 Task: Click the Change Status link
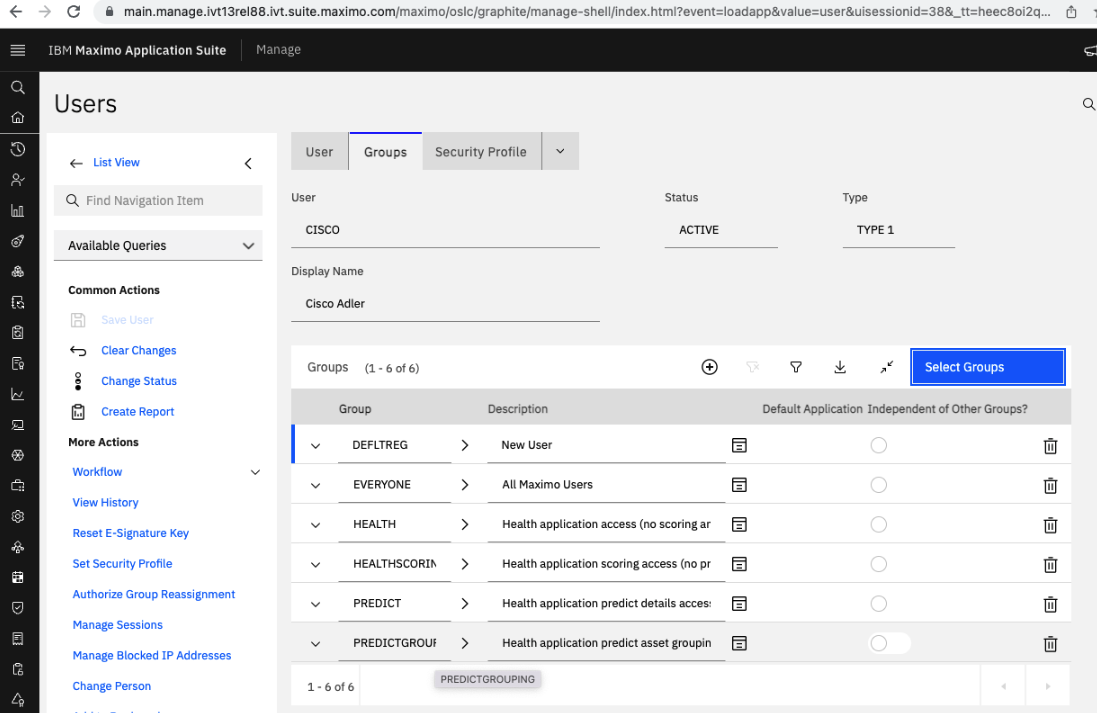pyautogui.click(x=139, y=381)
